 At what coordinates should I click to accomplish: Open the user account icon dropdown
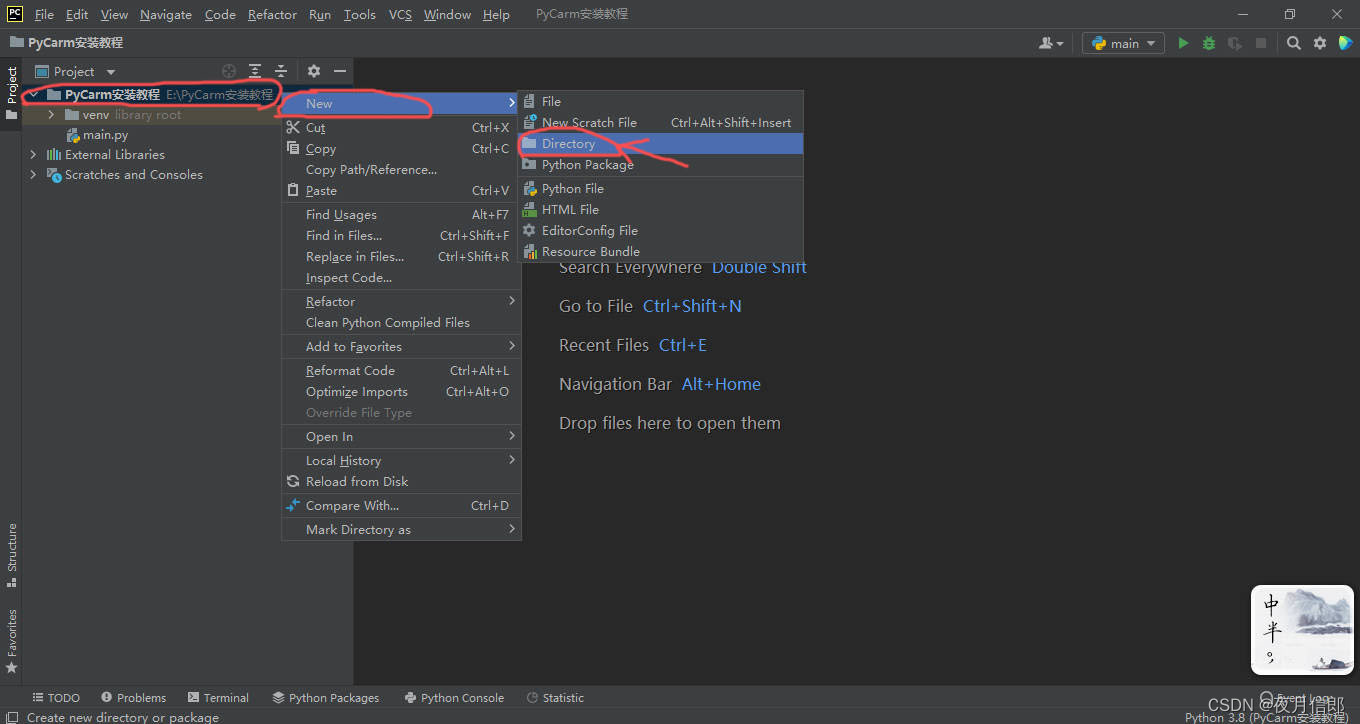1051,43
